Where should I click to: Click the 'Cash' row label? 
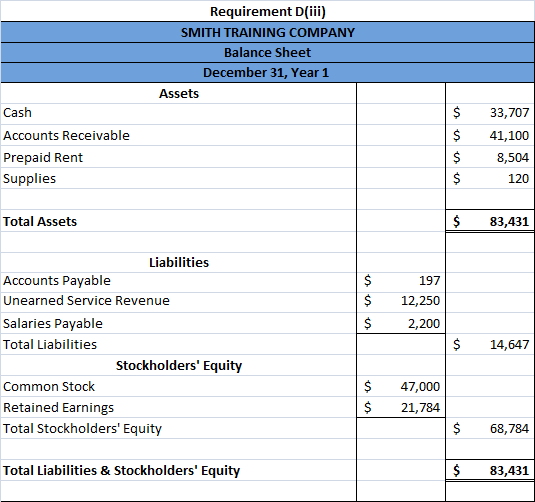click(x=17, y=113)
